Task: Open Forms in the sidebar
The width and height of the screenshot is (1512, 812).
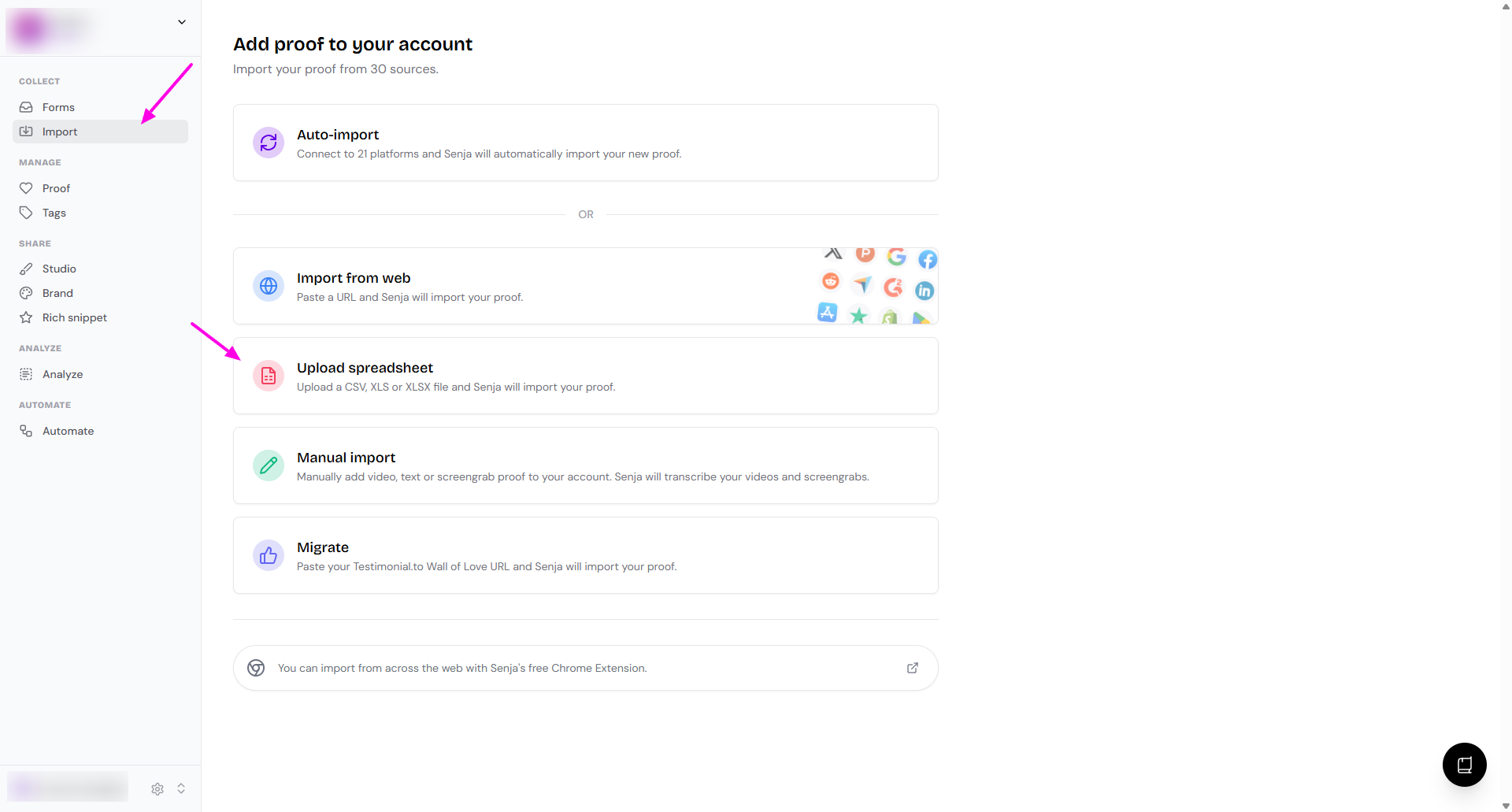Action: click(x=58, y=107)
